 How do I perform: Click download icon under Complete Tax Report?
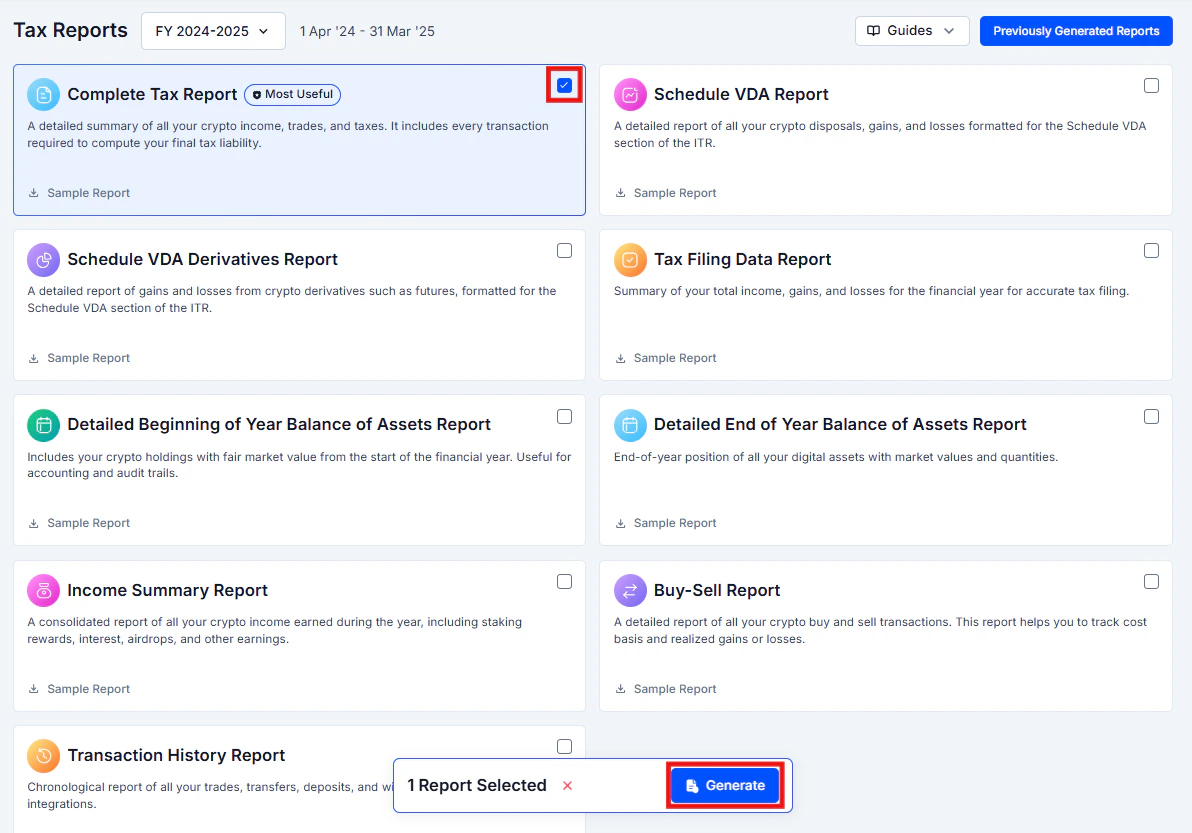[33, 193]
